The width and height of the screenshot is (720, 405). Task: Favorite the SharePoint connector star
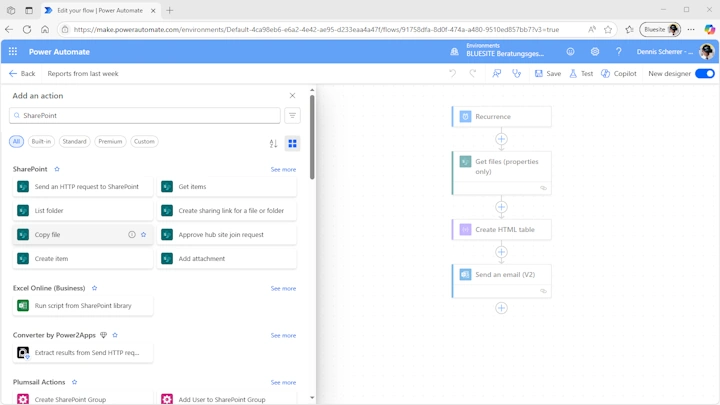click(x=57, y=169)
